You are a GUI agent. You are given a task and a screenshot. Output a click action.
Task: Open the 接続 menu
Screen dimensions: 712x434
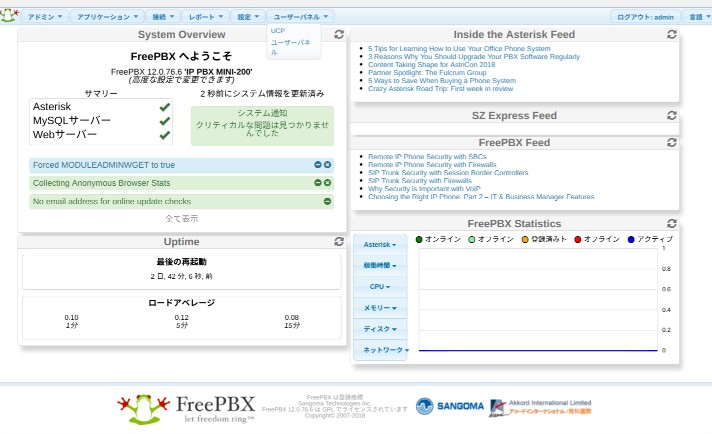[x=163, y=17]
